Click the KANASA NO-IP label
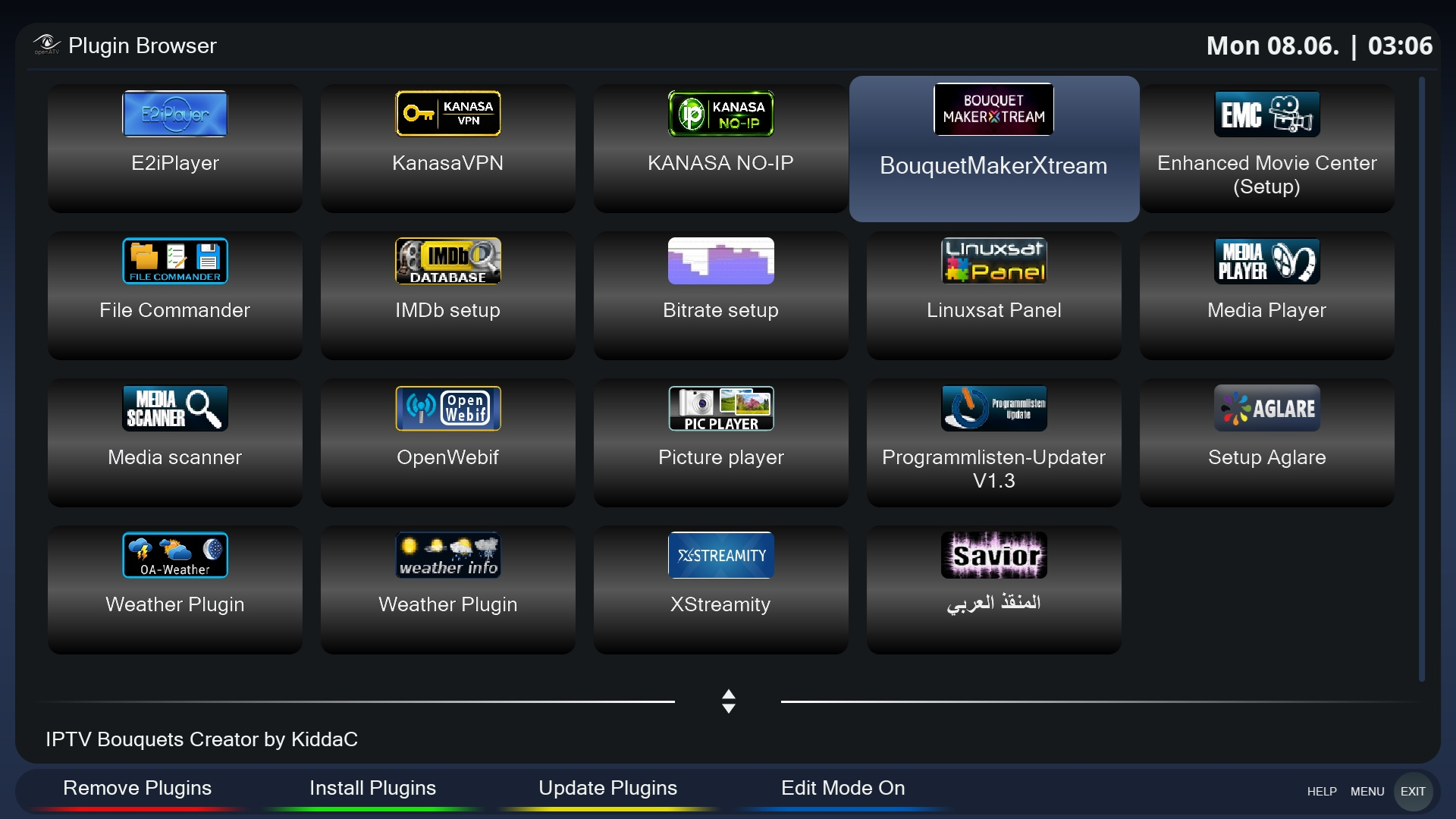1456x819 pixels. coord(721,163)
